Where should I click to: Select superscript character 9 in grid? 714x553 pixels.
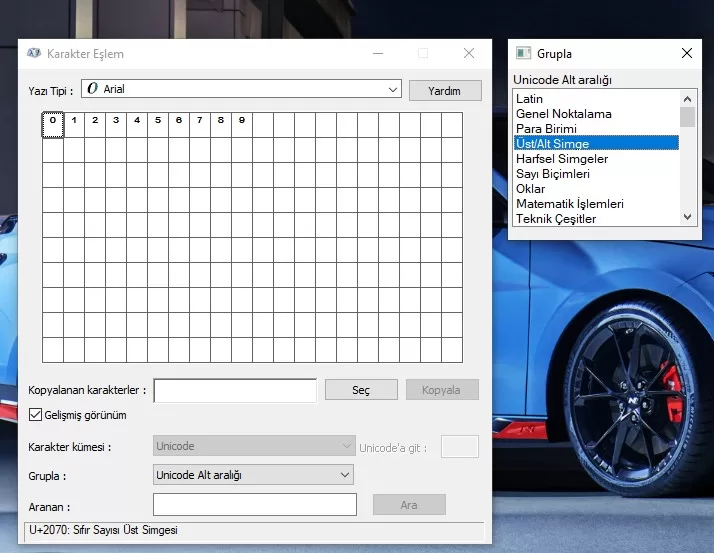pos(242,124)
